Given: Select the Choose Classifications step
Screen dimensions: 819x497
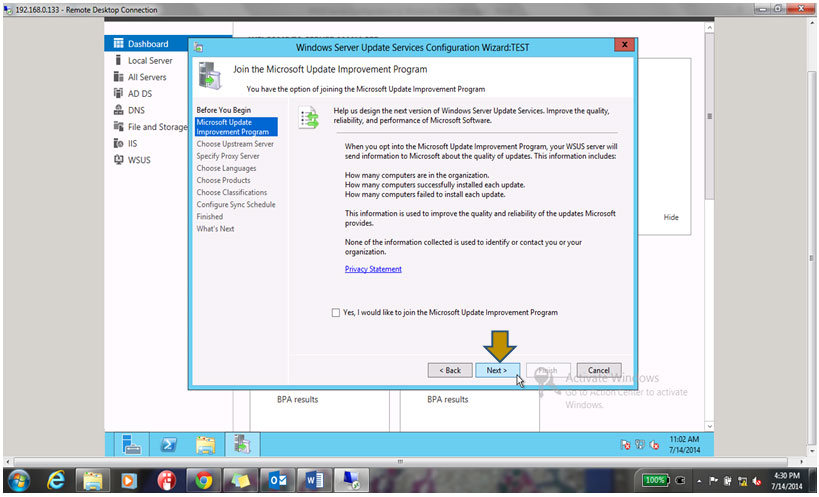Looking at the screenshot, I should pyautogui.click(x=231, y=193).
